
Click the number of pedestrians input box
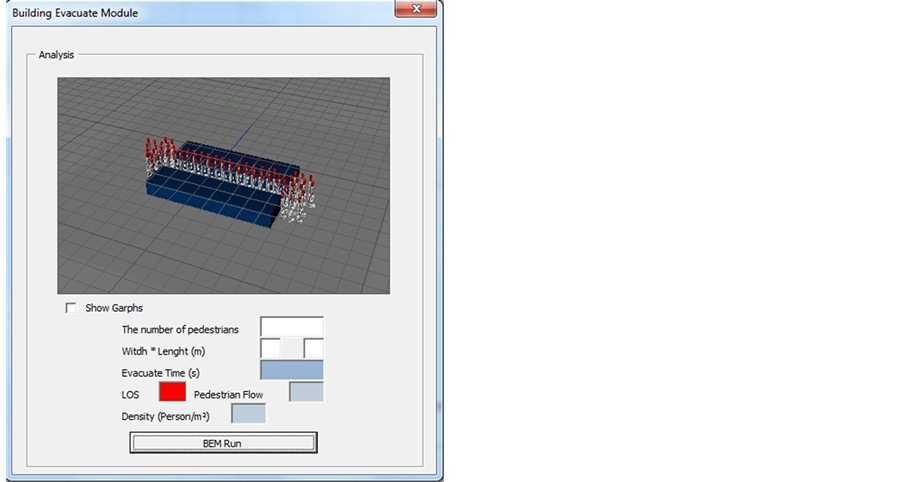[292, 327]
